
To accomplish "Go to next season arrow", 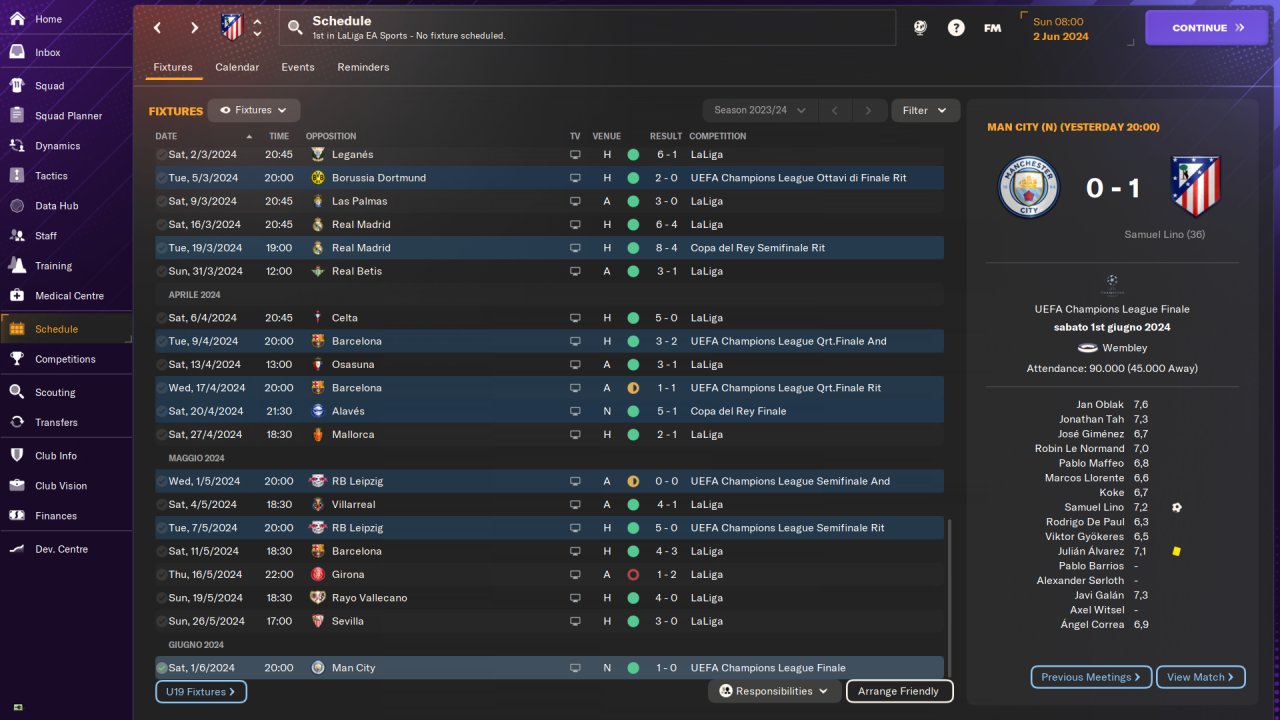I will pyautogui.click(x=869, y=110).
